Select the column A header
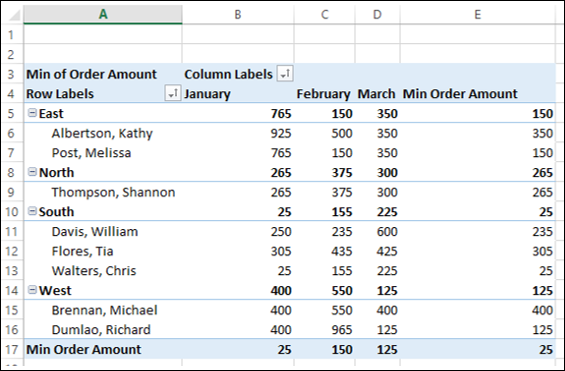Viewport: 565px width, 371px height. click(x=103, y=14)
